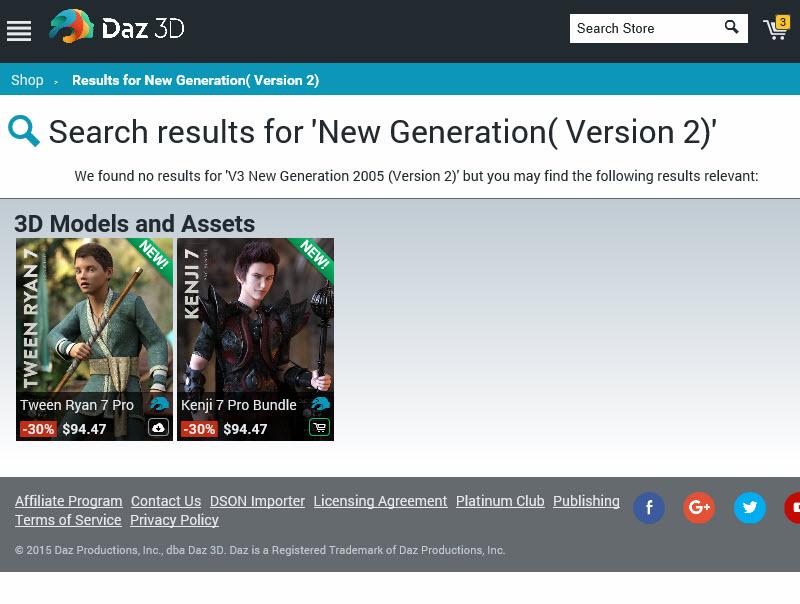The image size is (800, 604).
Task: Add Kenji 7 Pro Bundle to cart
Action: (x=319, y=427)
